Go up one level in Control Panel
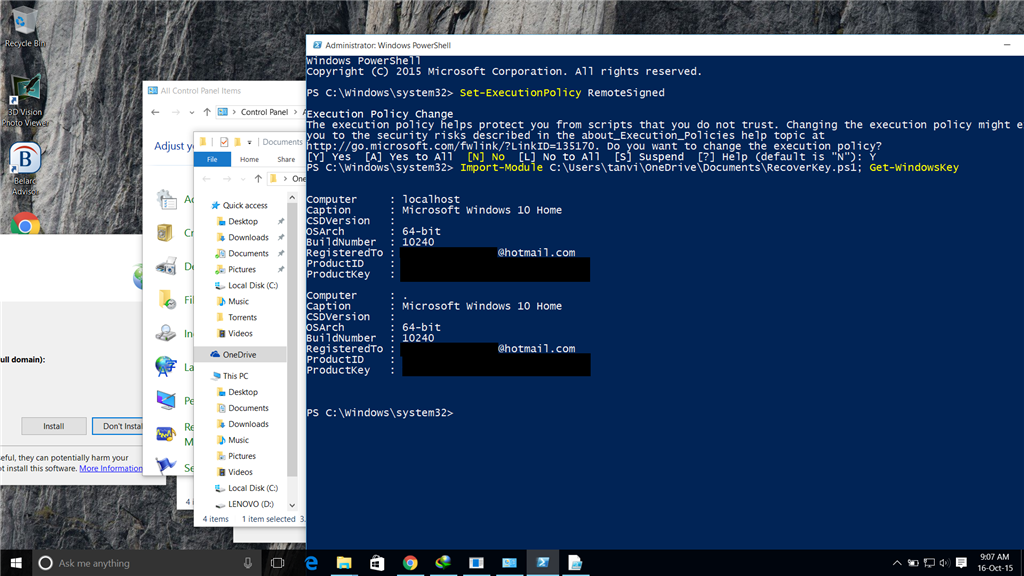This screenshot has height=576, width=1024. (x=207, y=112)
